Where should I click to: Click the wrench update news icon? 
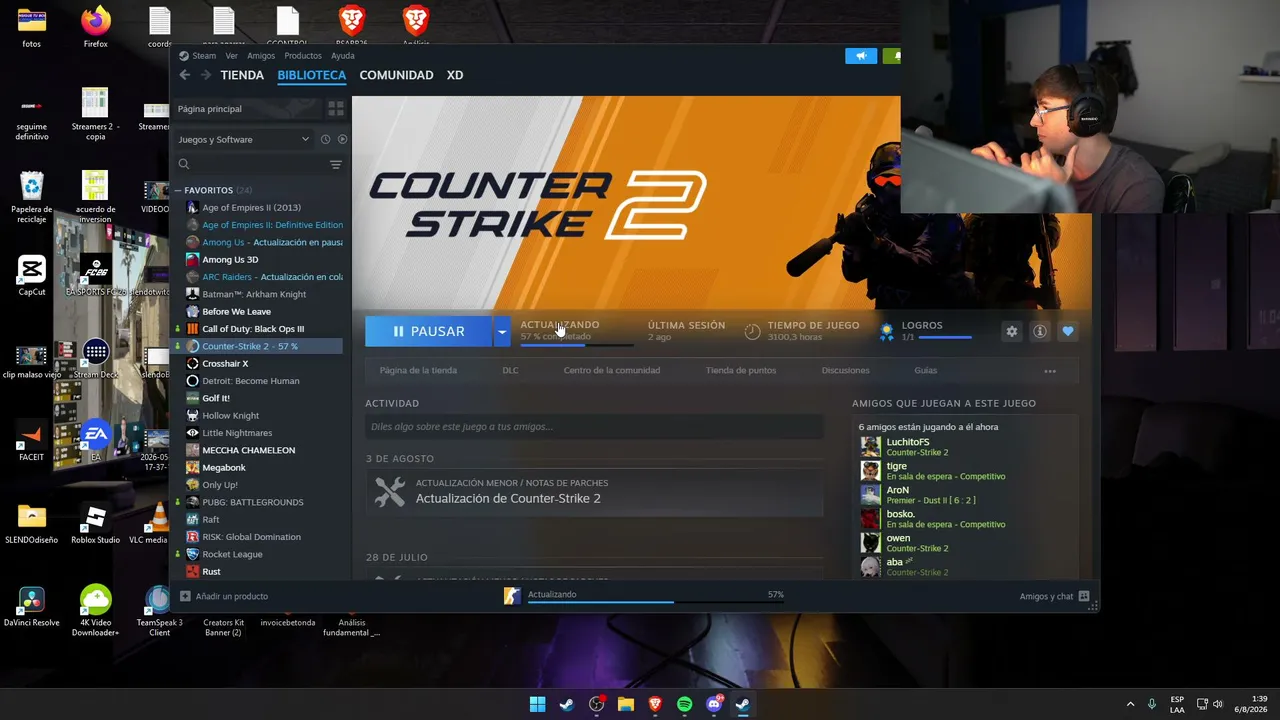(x=390, y=491)
